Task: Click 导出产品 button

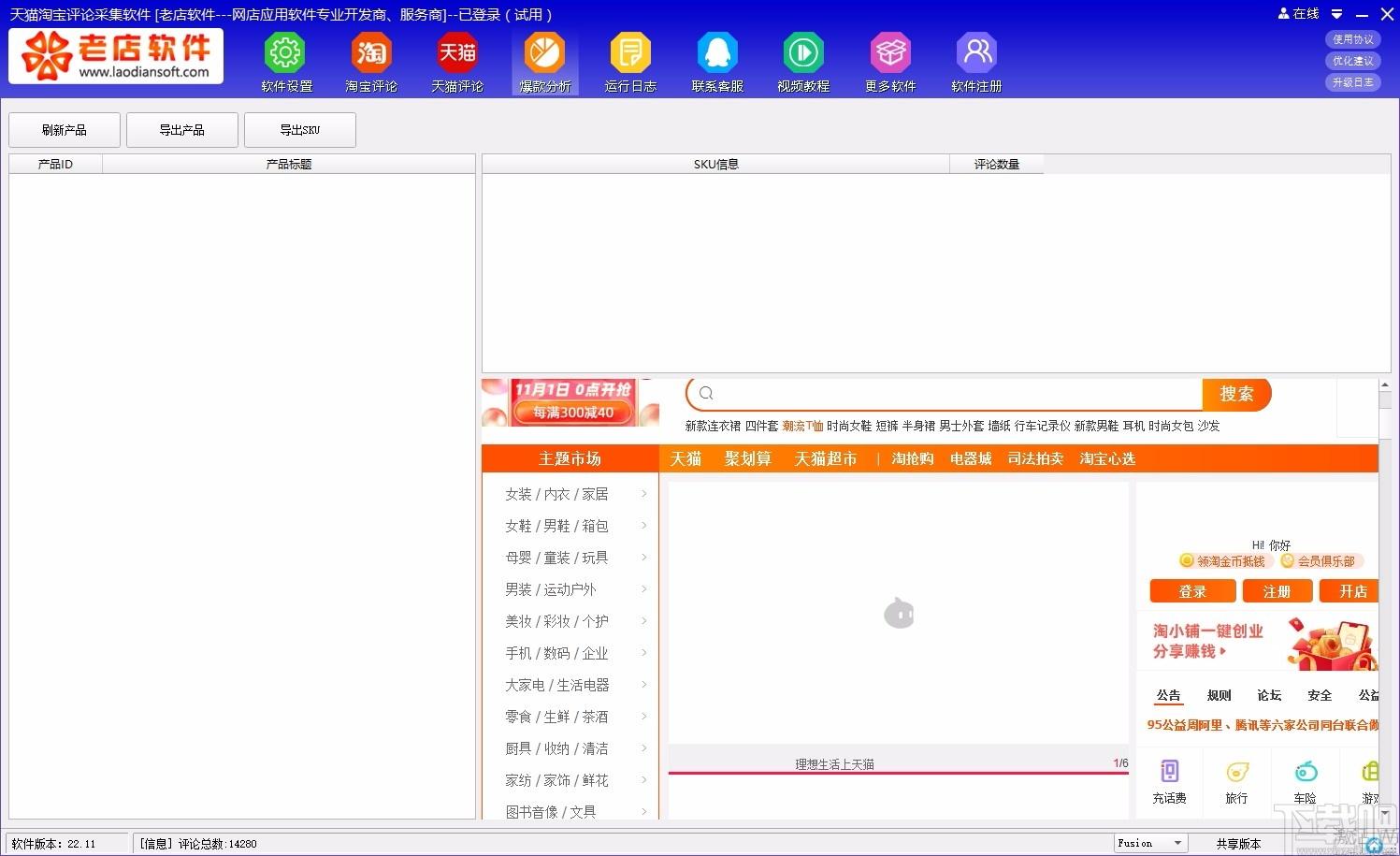Action: pos(182,130)
